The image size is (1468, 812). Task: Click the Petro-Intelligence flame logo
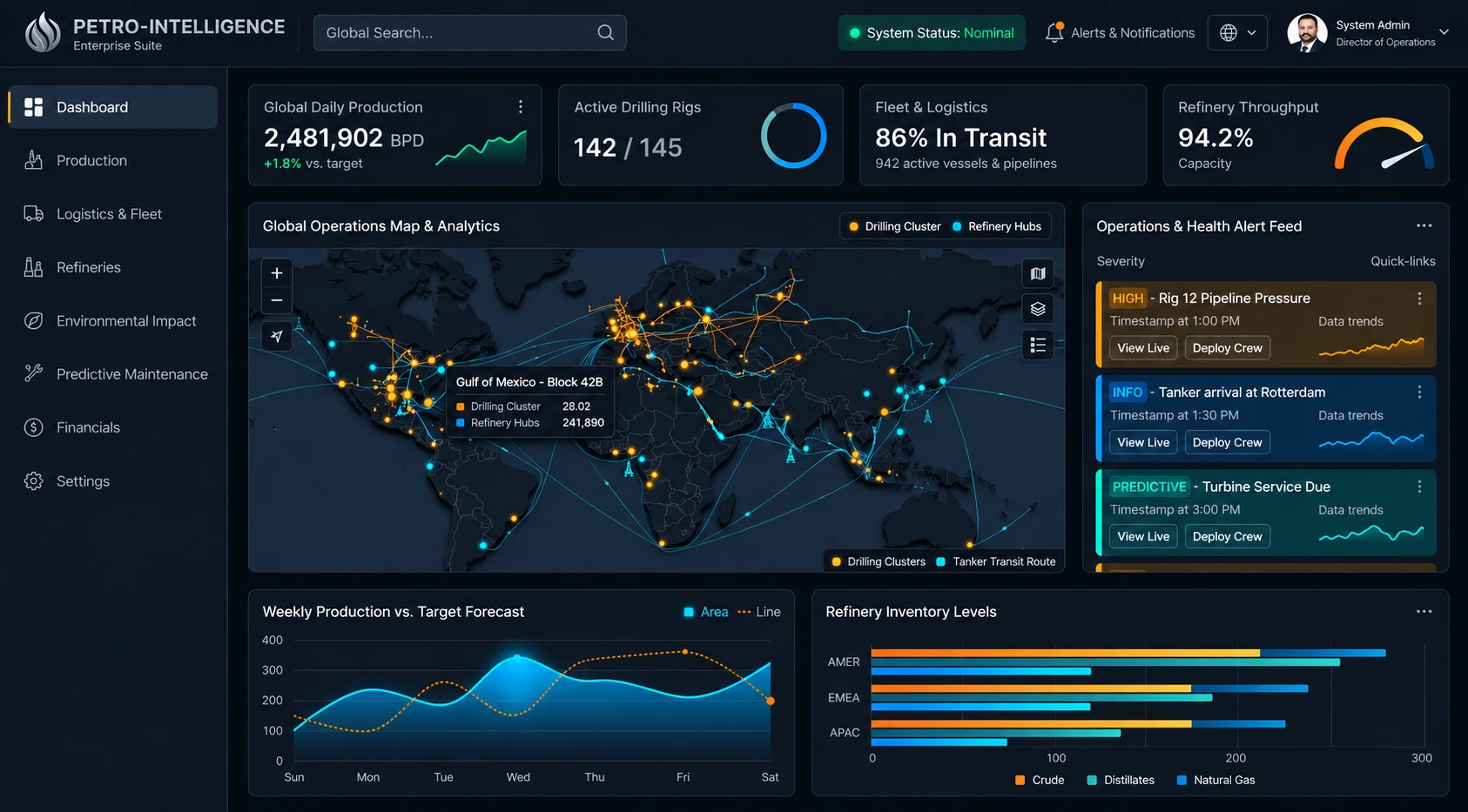click(x=43, y=33)
